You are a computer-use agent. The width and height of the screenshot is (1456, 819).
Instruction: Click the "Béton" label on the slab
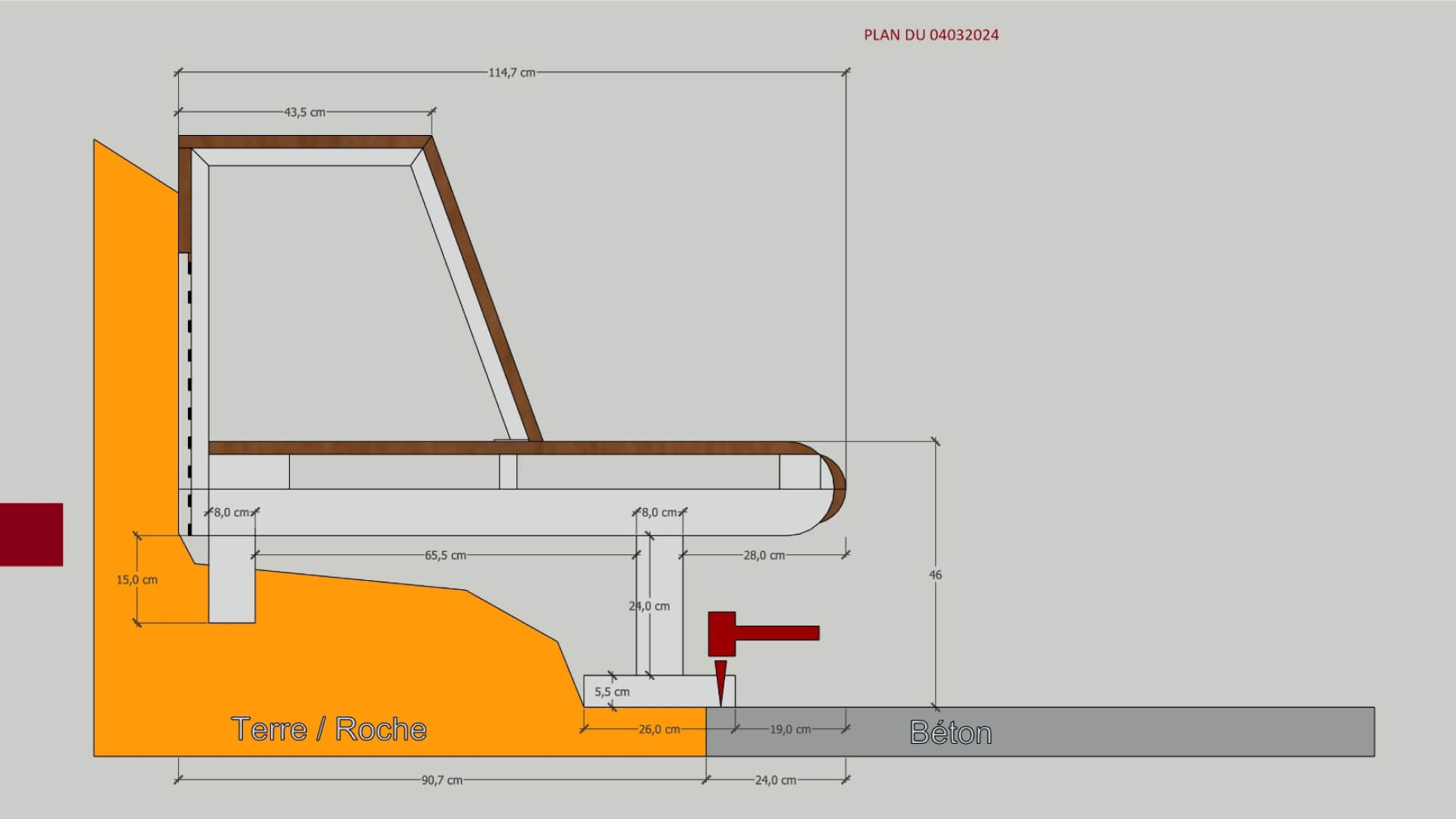(x=951, y=733)
